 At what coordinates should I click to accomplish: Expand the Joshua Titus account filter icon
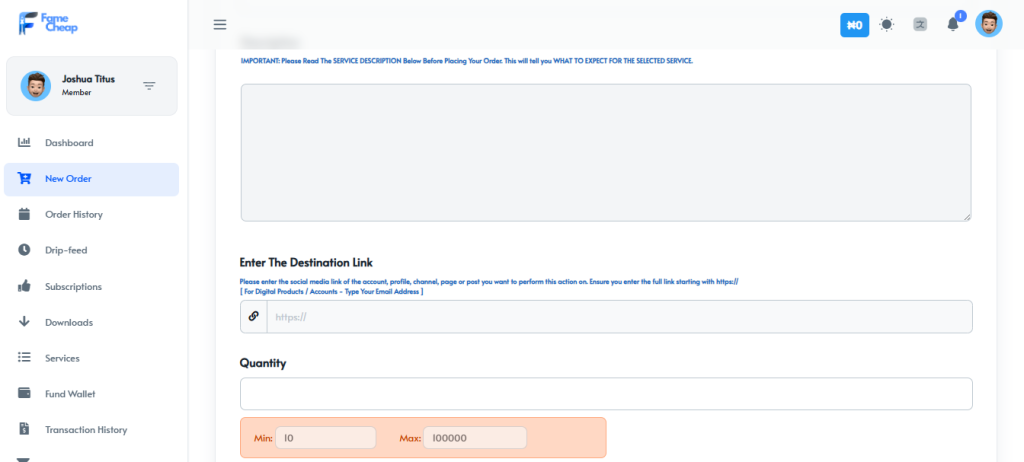click(x=150, y=86)
